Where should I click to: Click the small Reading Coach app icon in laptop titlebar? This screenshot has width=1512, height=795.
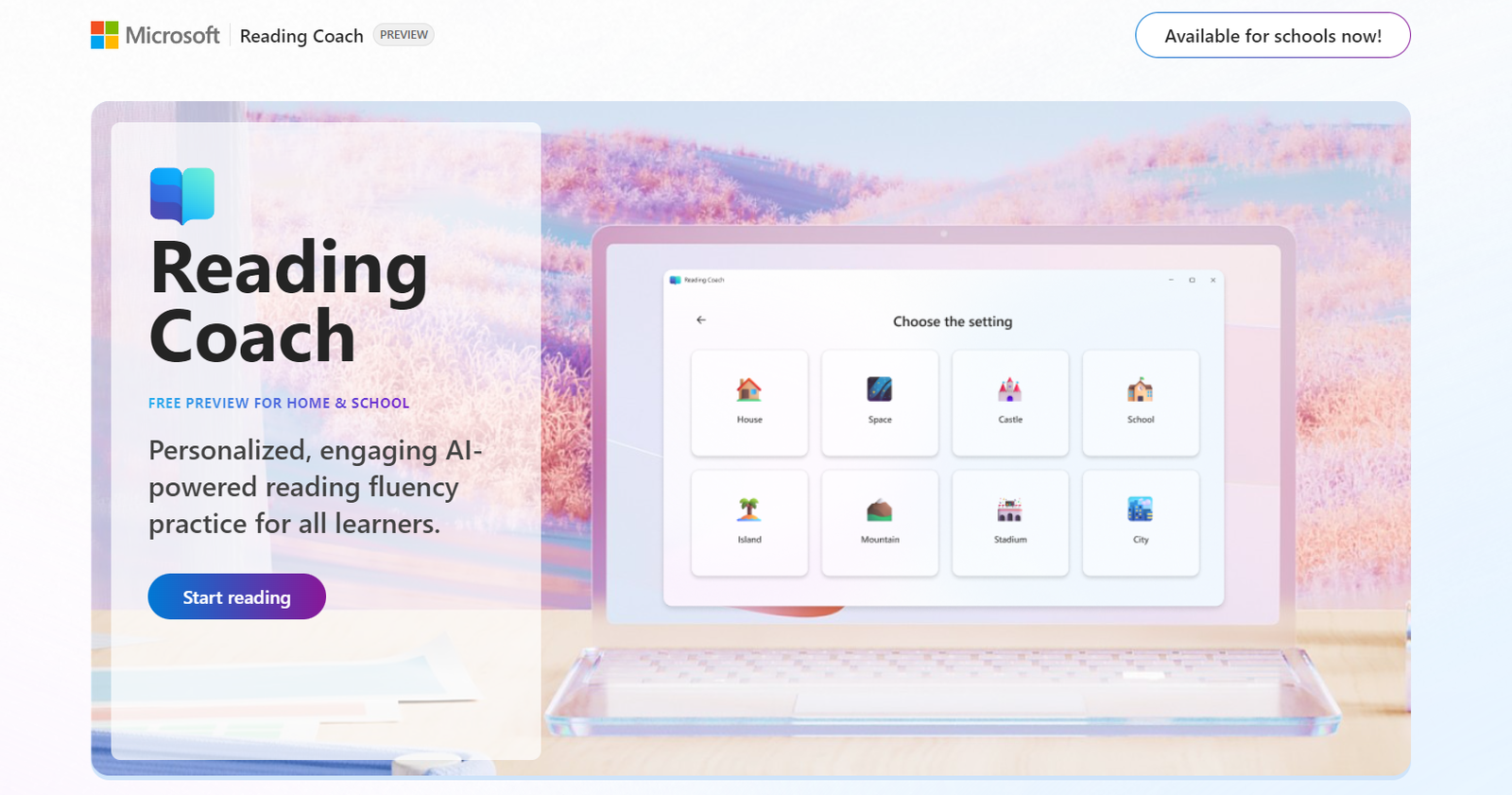(x=675, y=280)
